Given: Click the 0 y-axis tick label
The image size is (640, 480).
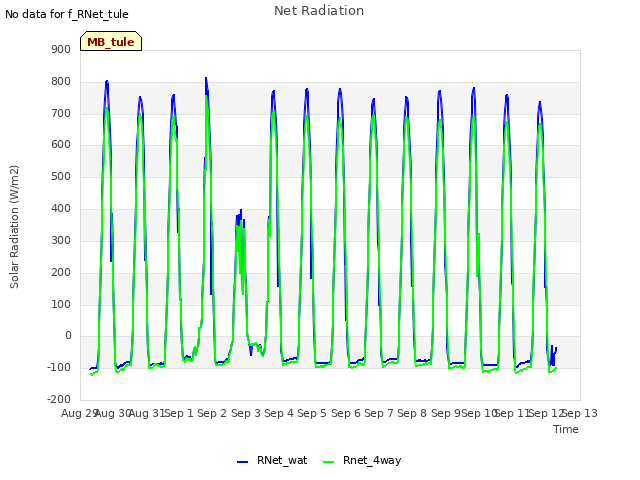Looking at the screenshot, I should coord(68,336).
